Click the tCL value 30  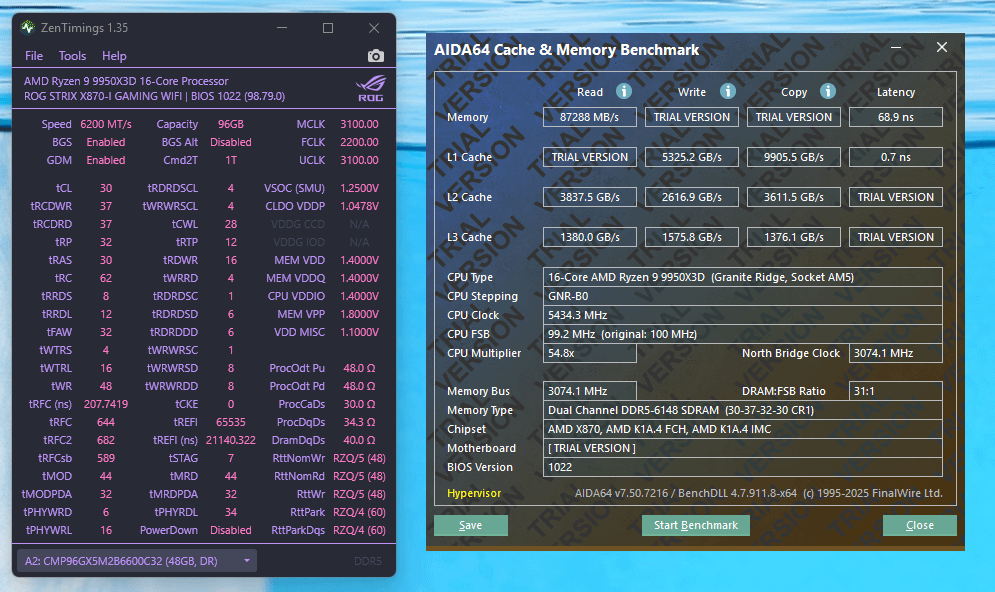click(x=106, y=188)
